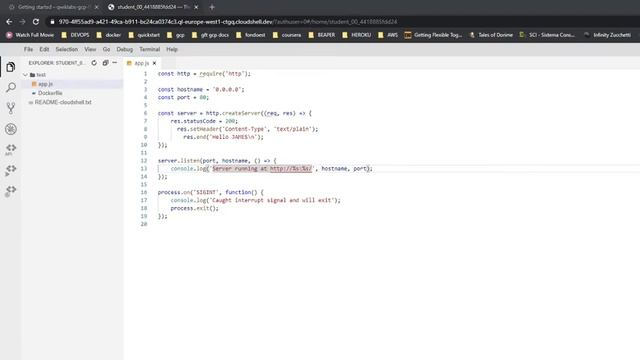Open the Getting Flexible Tog... bookmark
This screenshot has width=640, height=360.
[x=433, y=35]
